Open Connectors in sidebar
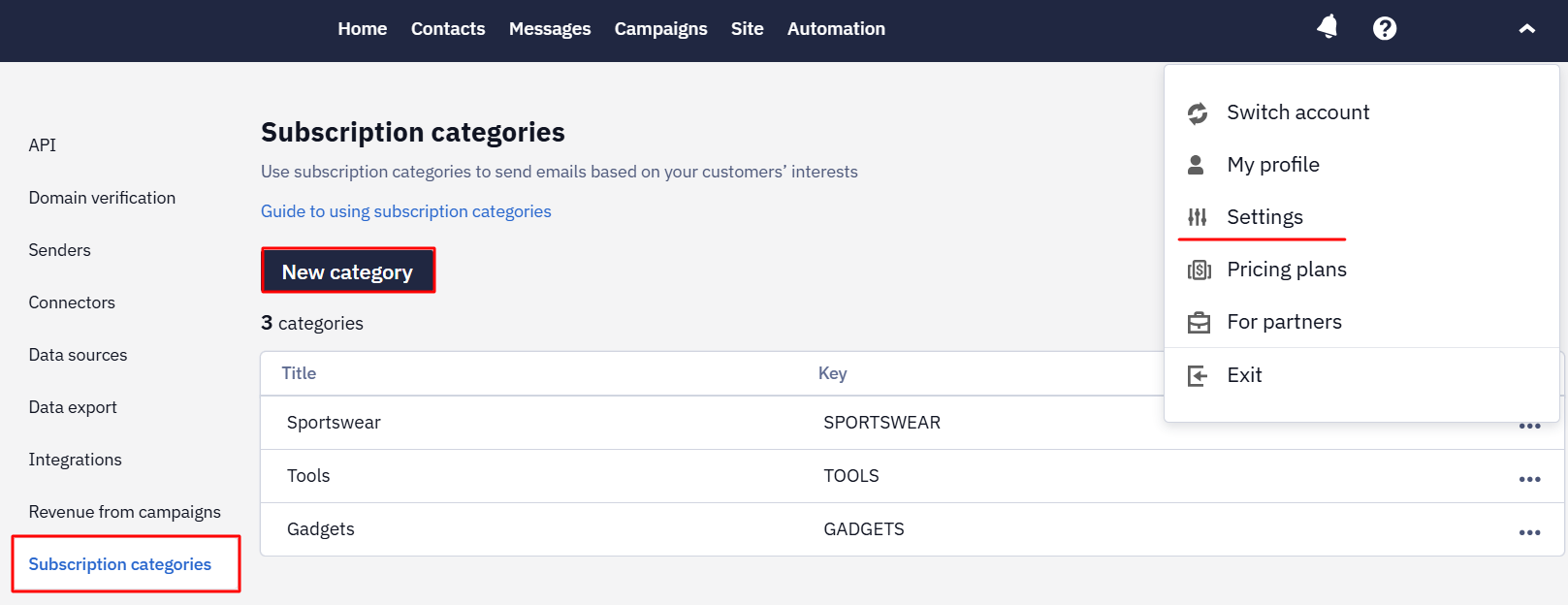This screenshot has width=1568, height=605. 72,302
